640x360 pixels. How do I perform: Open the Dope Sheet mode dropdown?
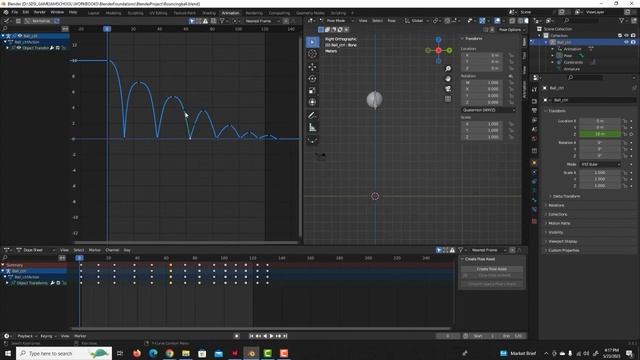(36, 250)
